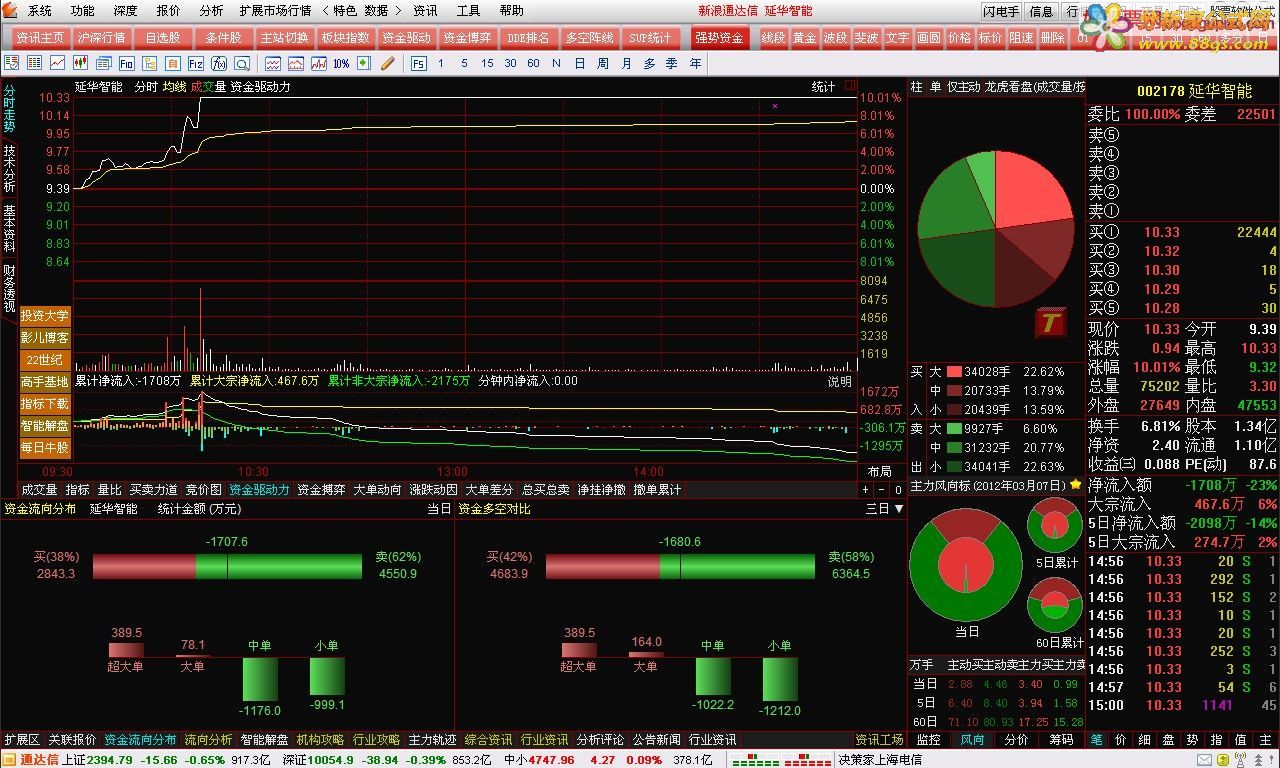Switch sidebar to 基本资料 view
The width and height of the screenshot is (1280, 768).
click(9, 228)
